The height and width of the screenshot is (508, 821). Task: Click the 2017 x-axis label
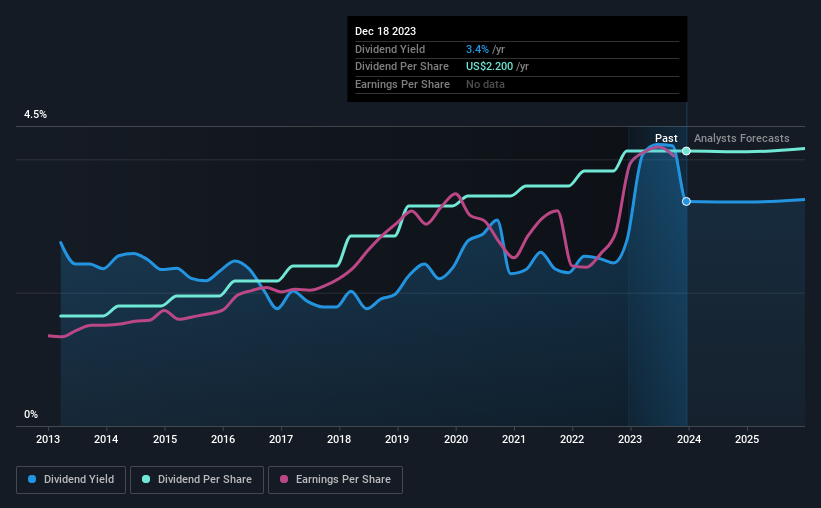pos(281,439)
